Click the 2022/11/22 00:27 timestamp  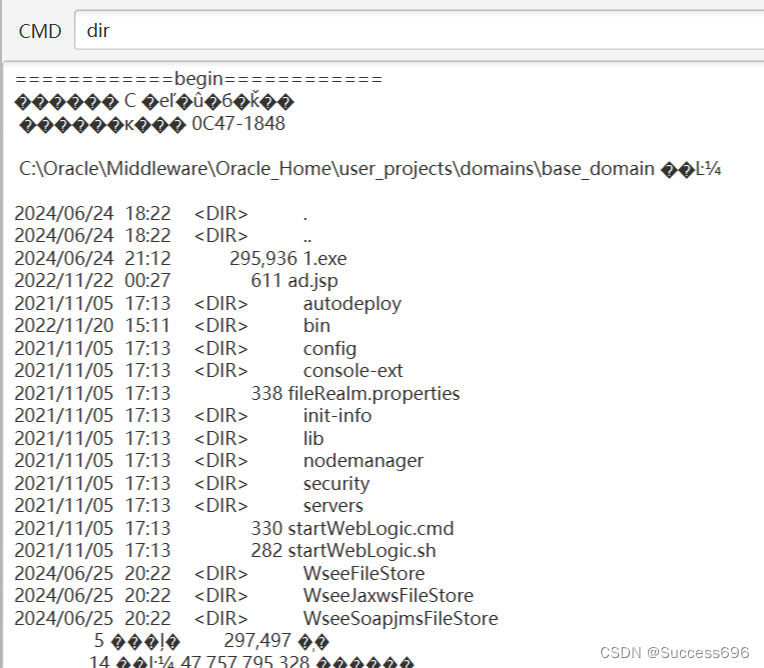coord(93,281)
